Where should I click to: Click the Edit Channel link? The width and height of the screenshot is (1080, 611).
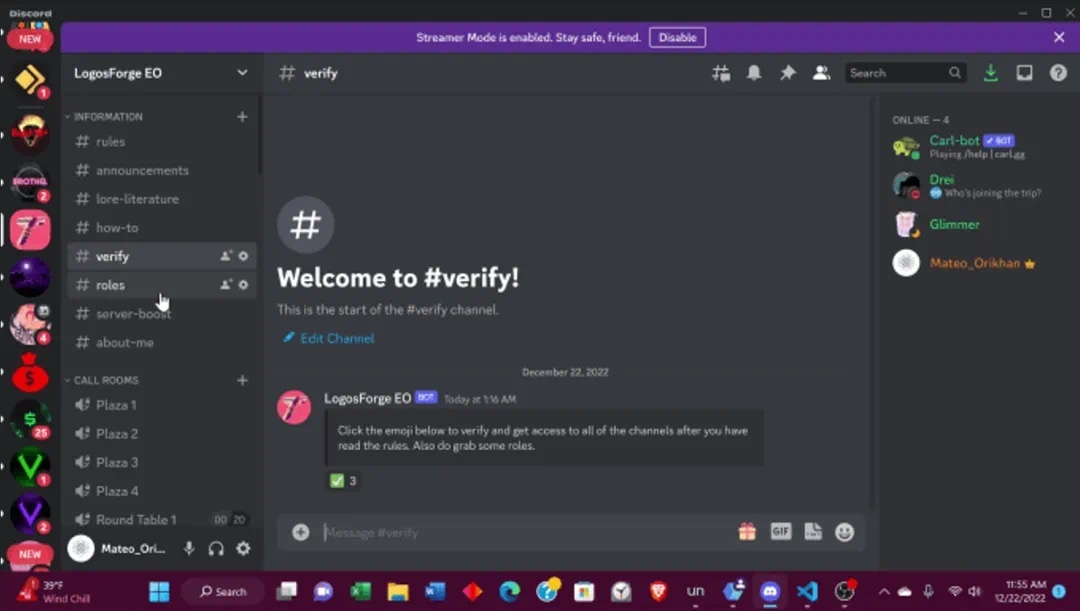coord(329,338)
